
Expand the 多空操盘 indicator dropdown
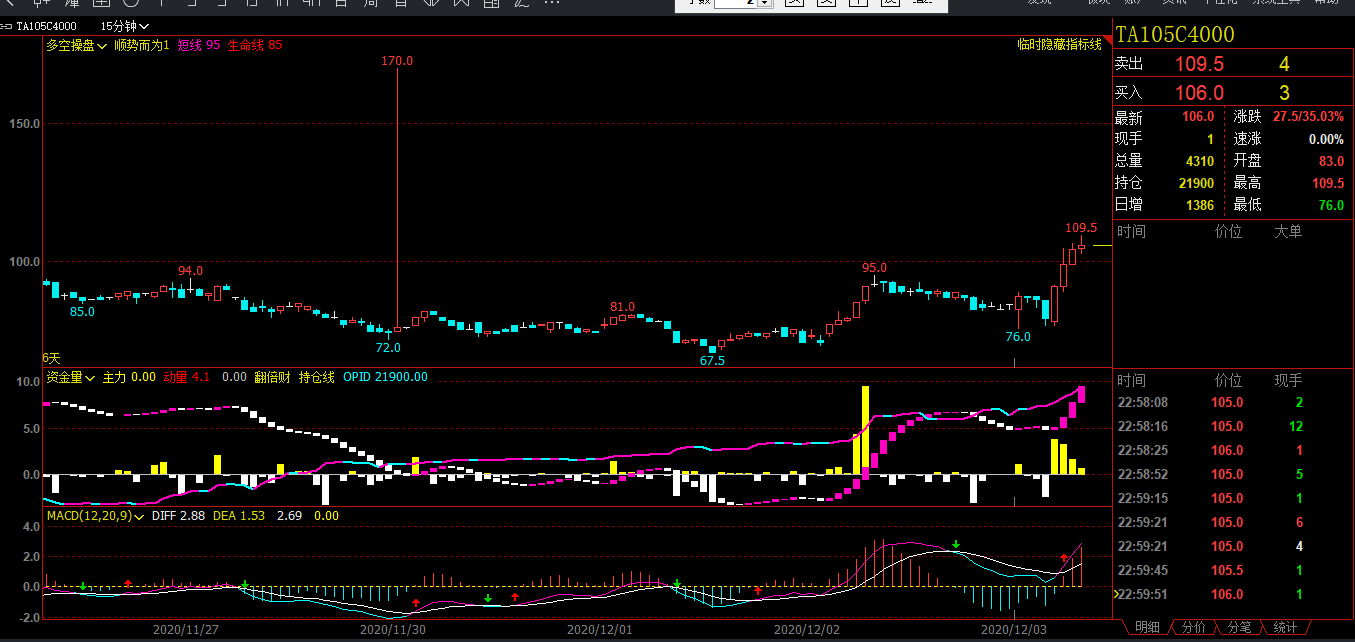[x=77, y=45]
